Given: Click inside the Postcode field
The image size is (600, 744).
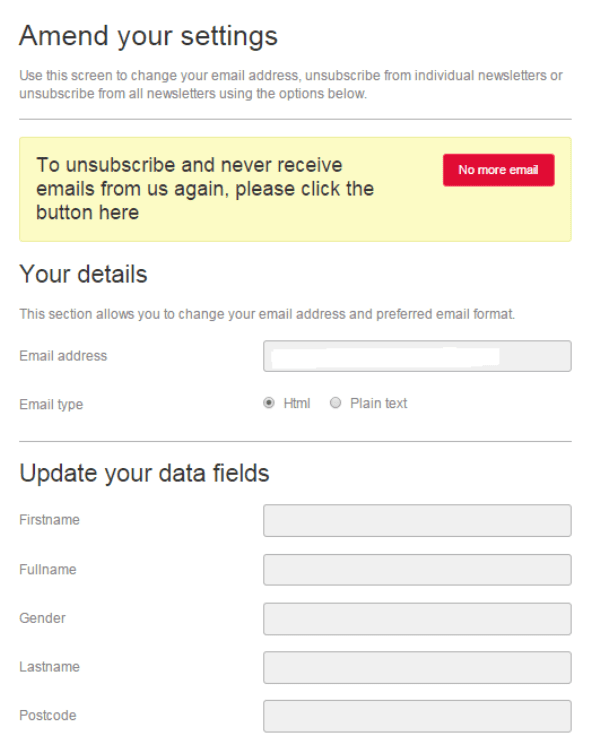Looking at the screenshot, I should (x=417, y=716).
